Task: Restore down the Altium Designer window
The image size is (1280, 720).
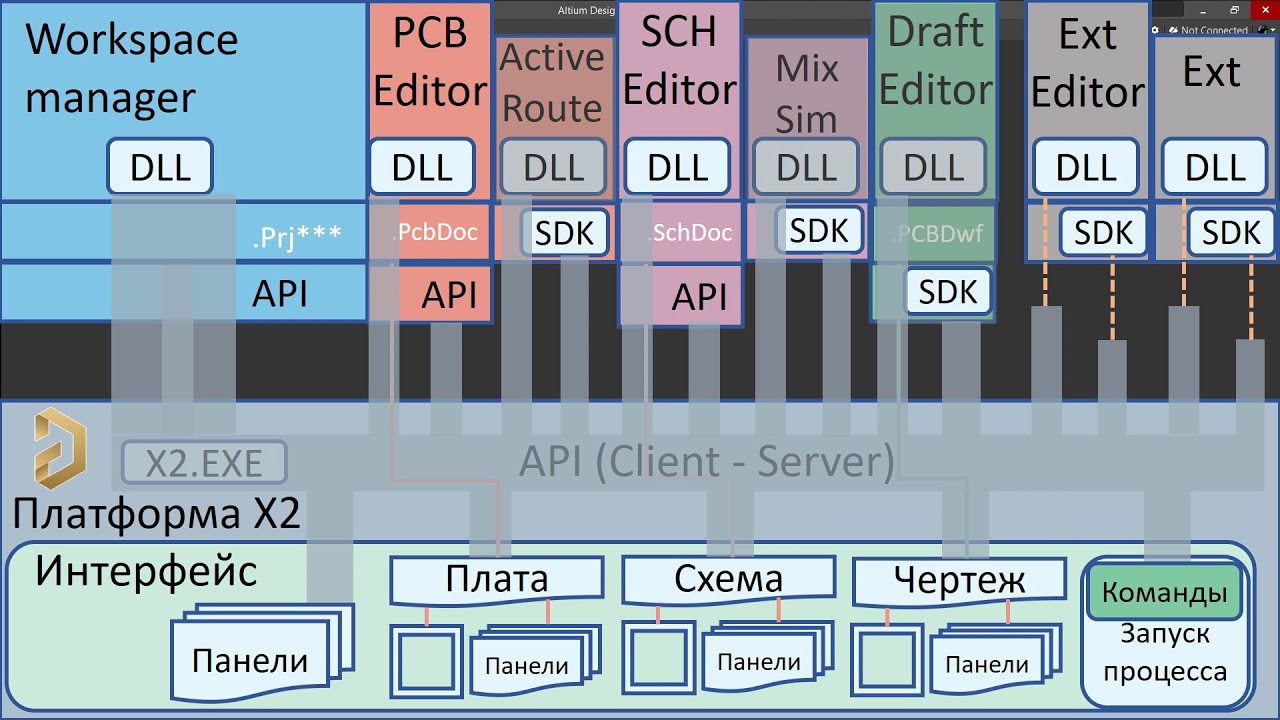Action: [x=1236, y=10]
